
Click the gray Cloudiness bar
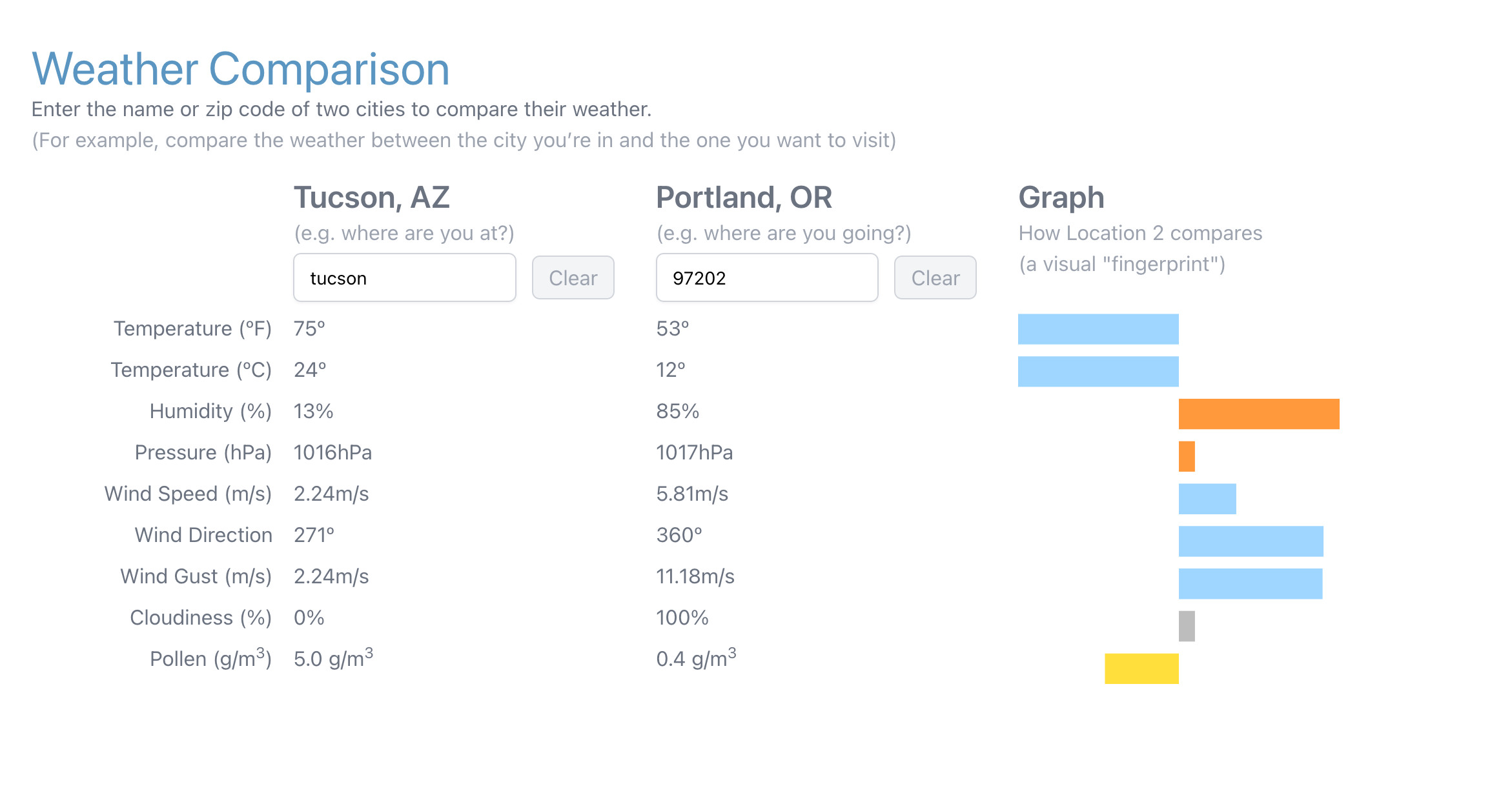[x=1187, y=626]
